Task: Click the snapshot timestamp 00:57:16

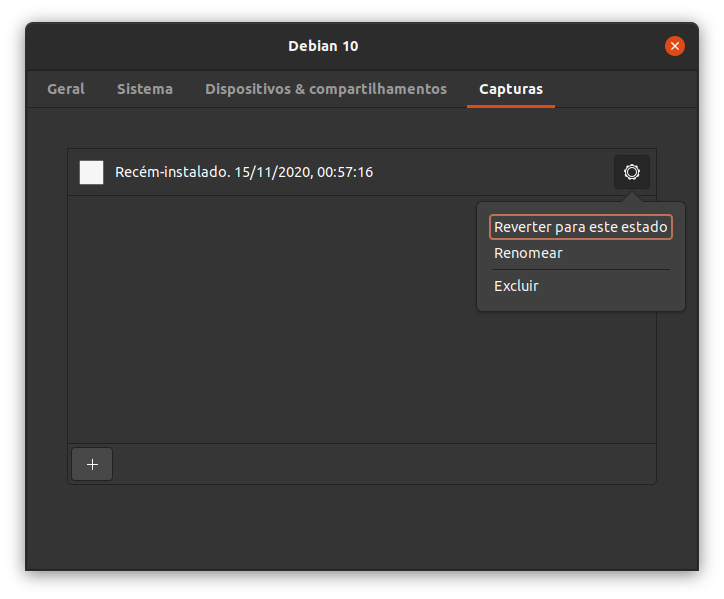Action: [345, 172]
